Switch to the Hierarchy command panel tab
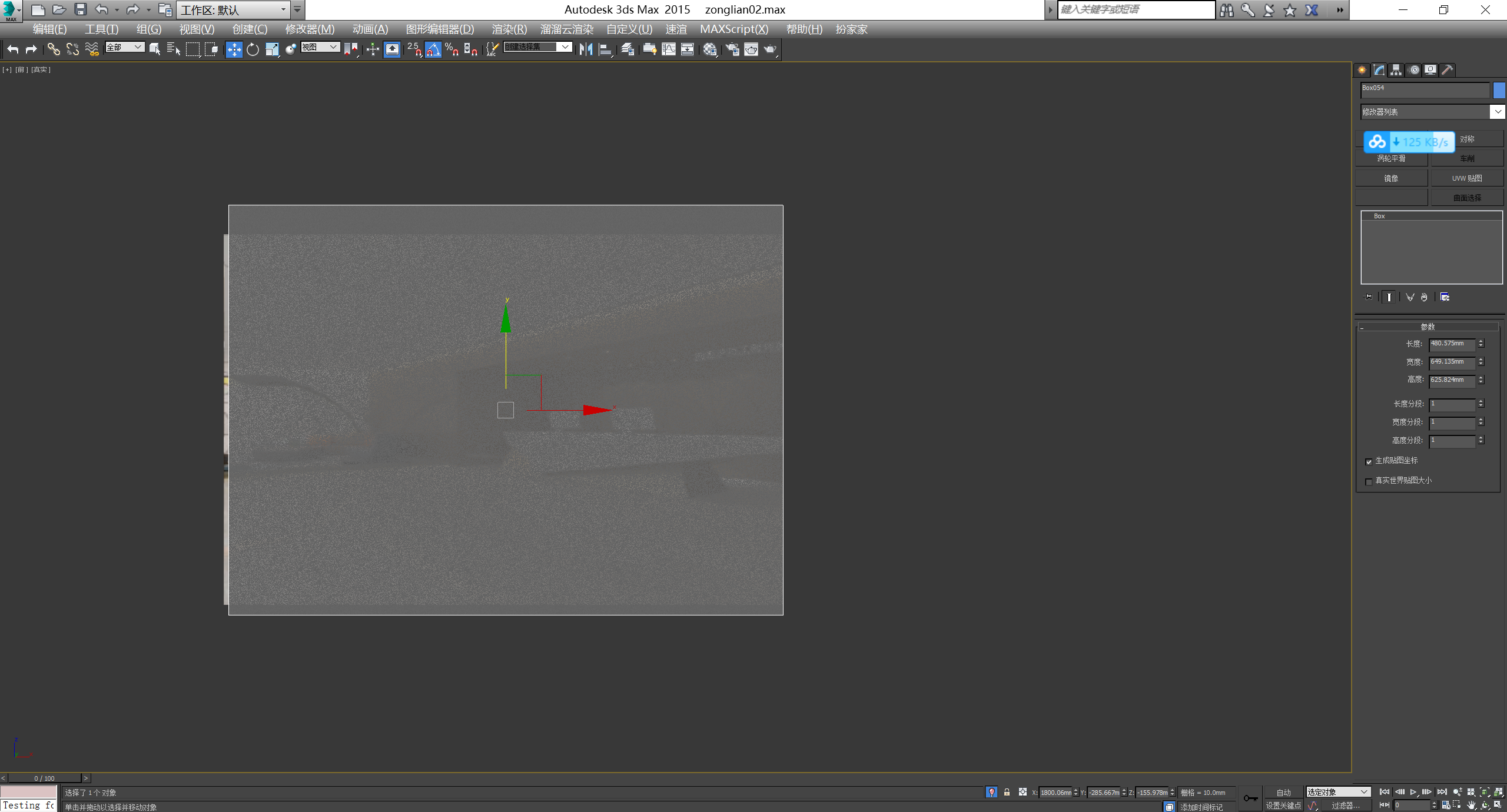Viewport: 1507px width, 812px height. [1396, 70]
